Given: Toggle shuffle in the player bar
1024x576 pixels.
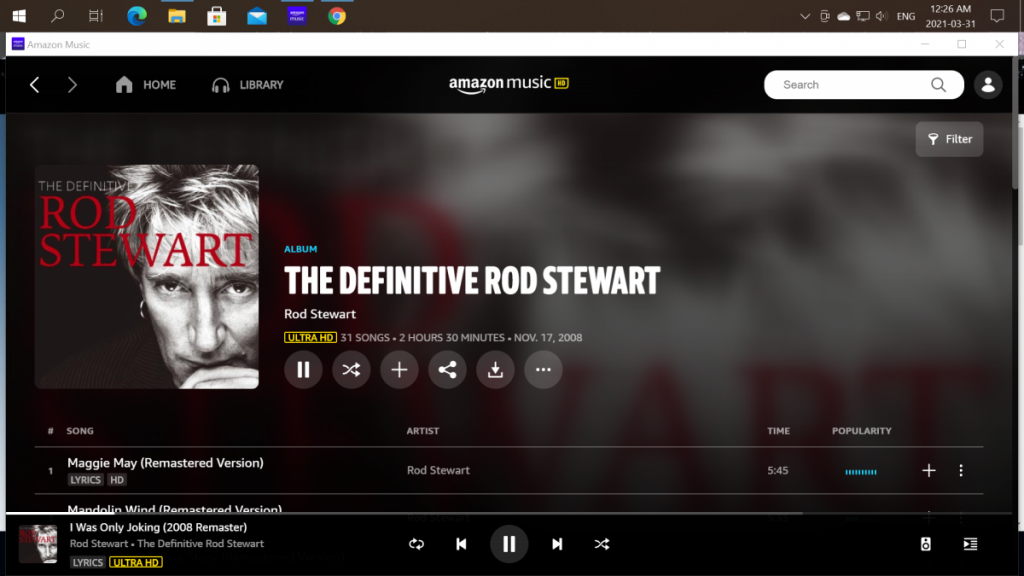Looking at the screenshot, I should click(x=602, y=544).
